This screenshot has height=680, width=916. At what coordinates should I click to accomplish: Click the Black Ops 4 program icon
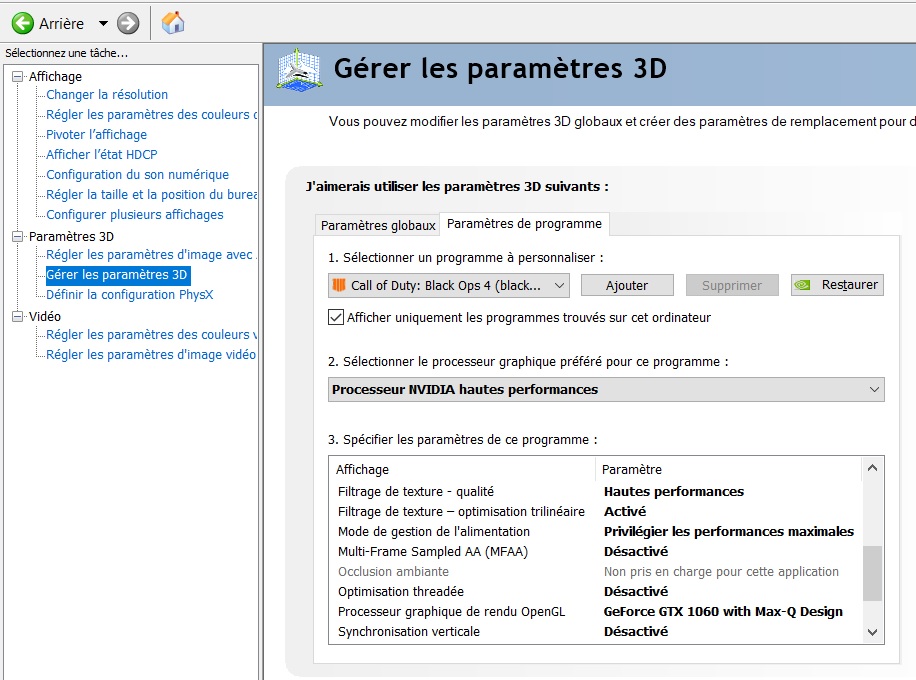coord(338,286)
